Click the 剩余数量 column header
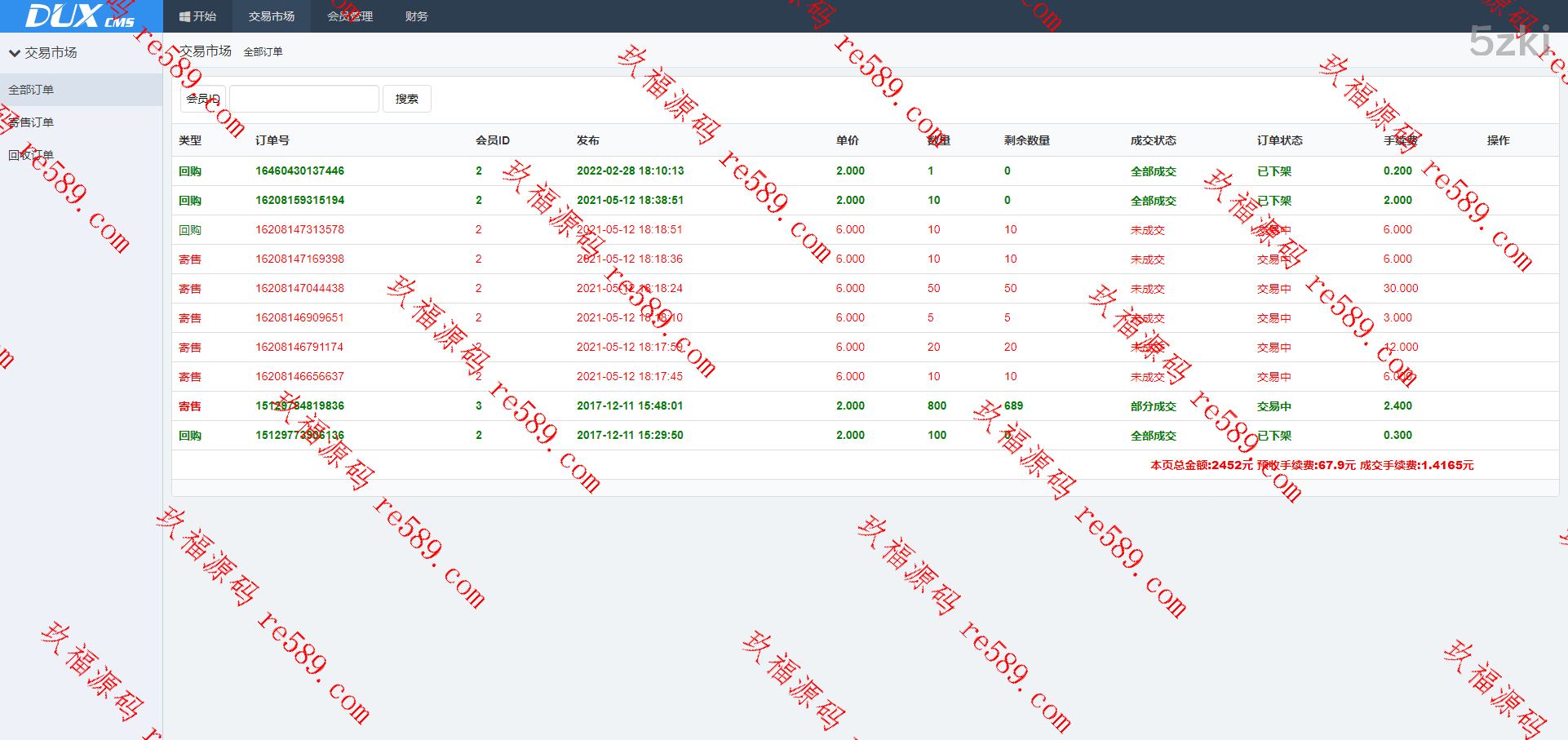Image resolution: width=1568 pixels, height=740 pixels. point(1026,140)
